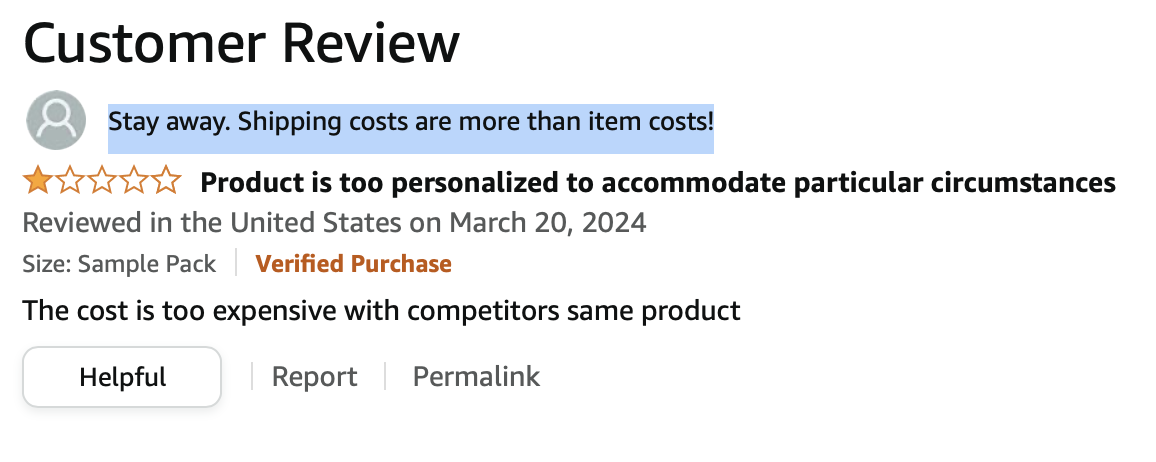Screen dimensions: 1156x462
Task: Click the divider between Report and Permalink
Action: point(385,377)
